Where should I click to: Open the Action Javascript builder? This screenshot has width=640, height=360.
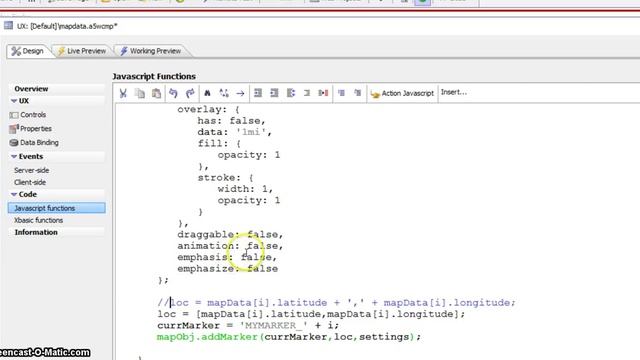[402, 93]
